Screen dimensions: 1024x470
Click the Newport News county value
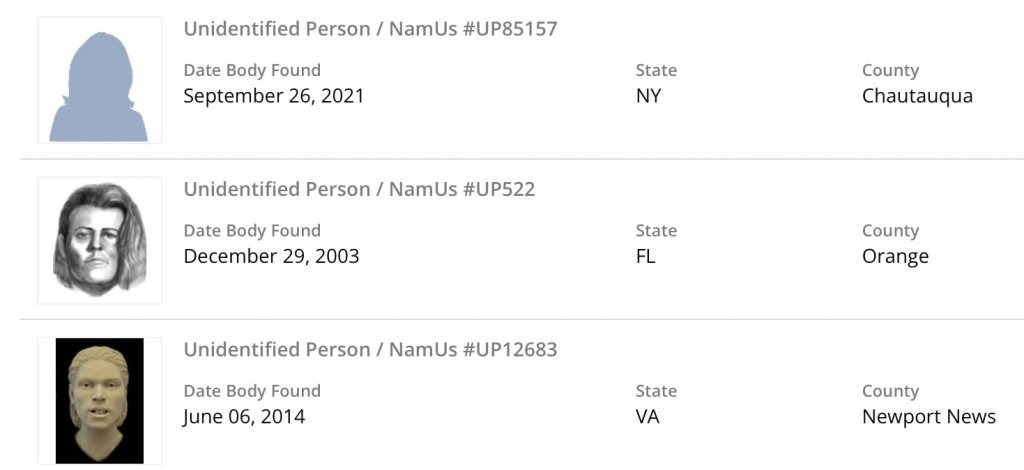929,416
